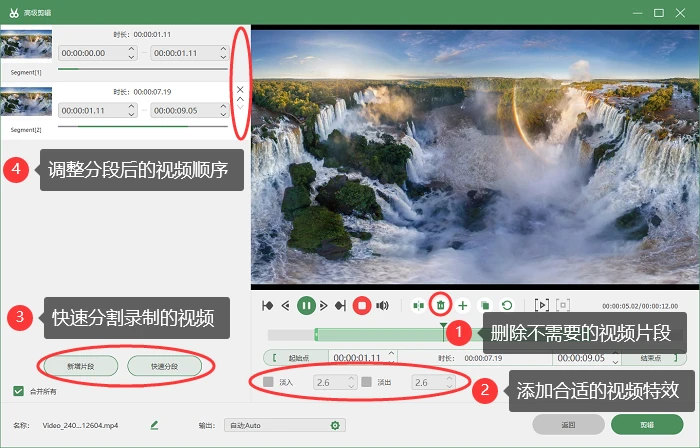The width and height of the screenshot is (700, 448).
Task: Click the circular reset arrow icon
Action: coord(507,306)
